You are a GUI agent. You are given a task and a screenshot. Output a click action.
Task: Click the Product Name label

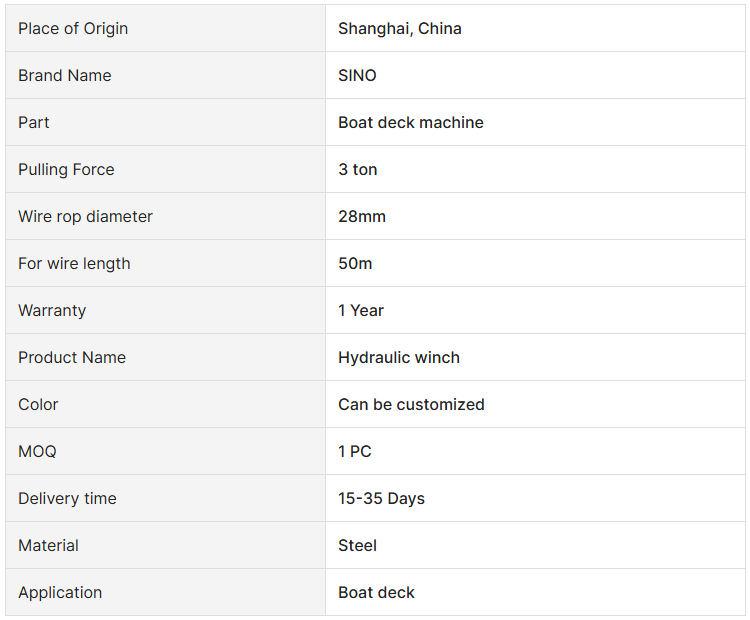coord(72,357)
